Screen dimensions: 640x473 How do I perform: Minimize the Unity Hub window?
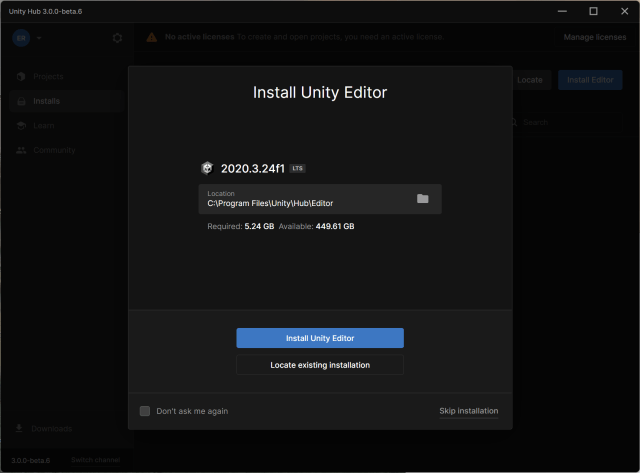(x=562, y=11)
